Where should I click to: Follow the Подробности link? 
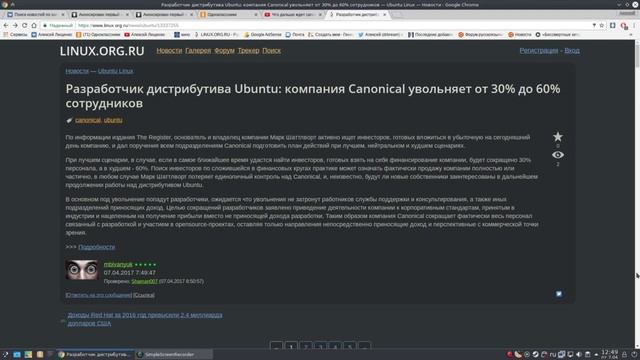[x=96, y=247]
